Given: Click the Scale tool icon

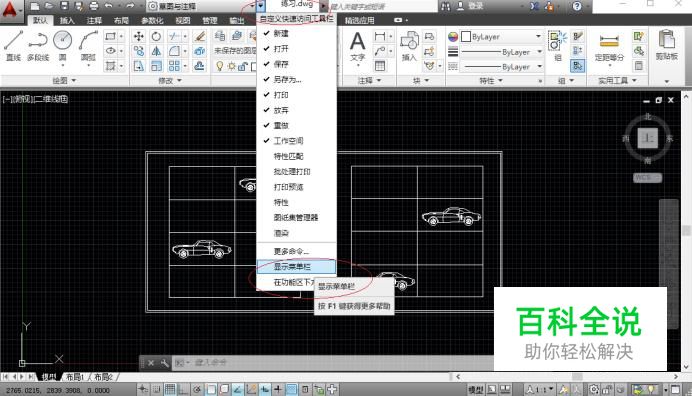Looking at the screenshot, I should [156, 66].
